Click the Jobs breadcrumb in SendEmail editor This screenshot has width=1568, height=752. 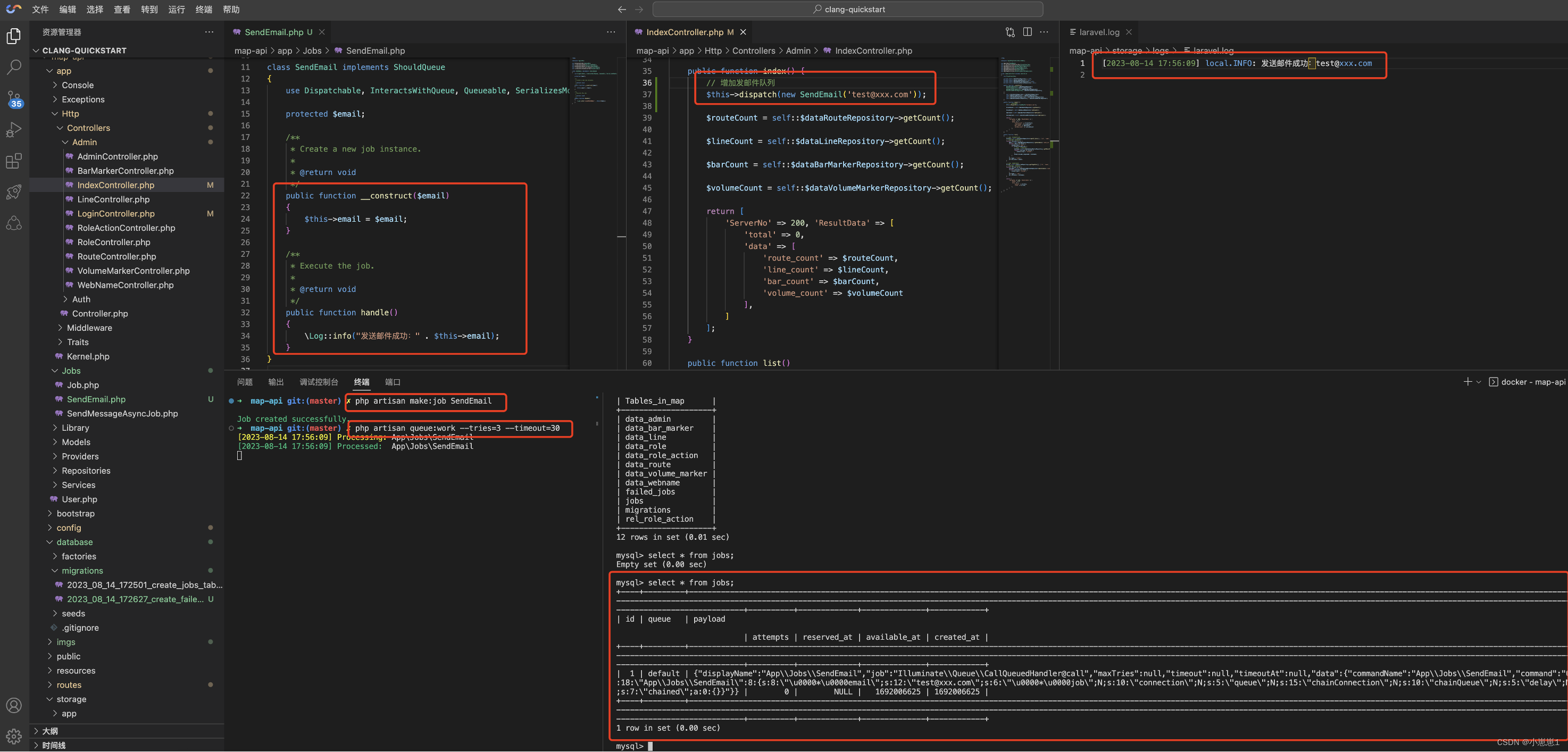[x=312, y=51]
